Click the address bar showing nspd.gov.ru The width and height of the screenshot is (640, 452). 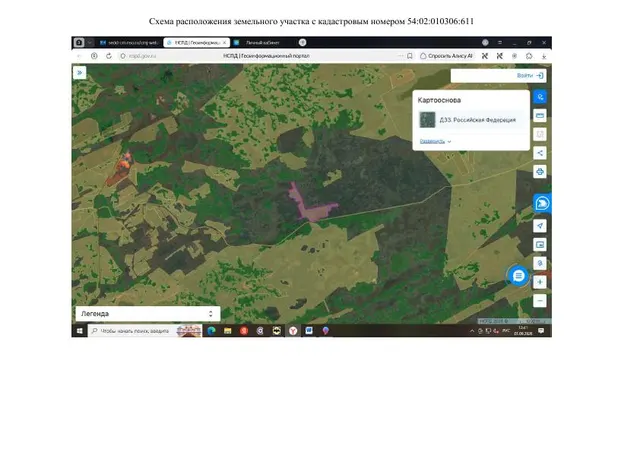[x=261, y=56]
